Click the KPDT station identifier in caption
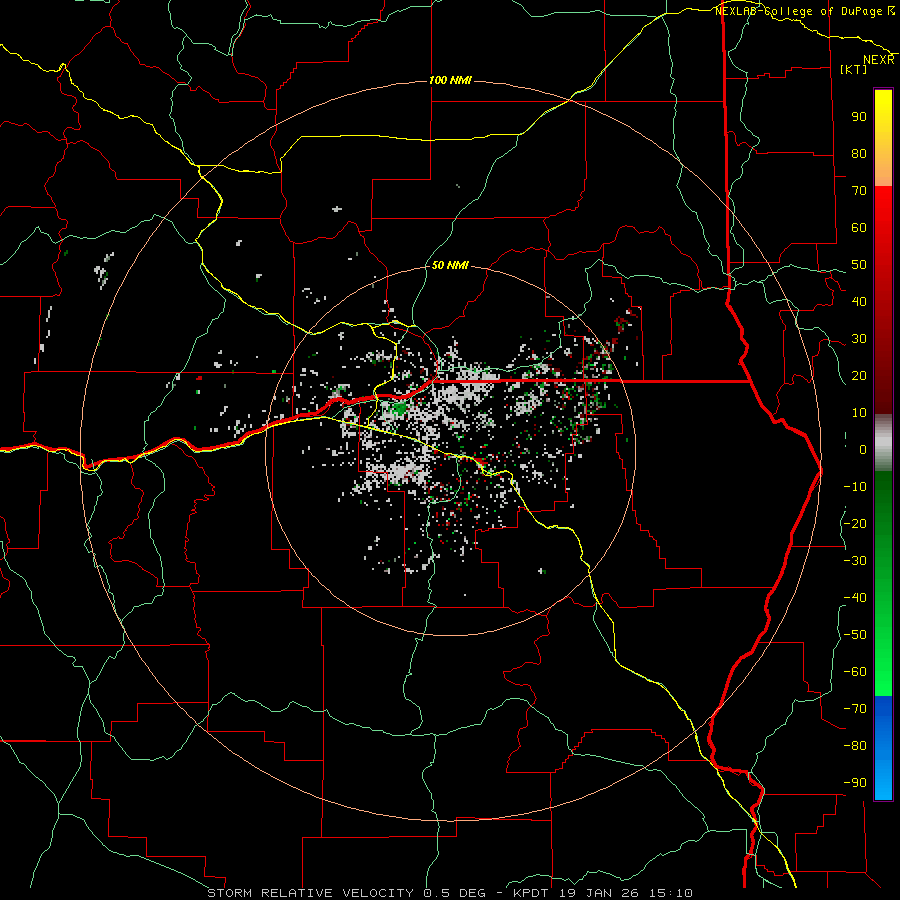900x900 pixels. (530, 893)
